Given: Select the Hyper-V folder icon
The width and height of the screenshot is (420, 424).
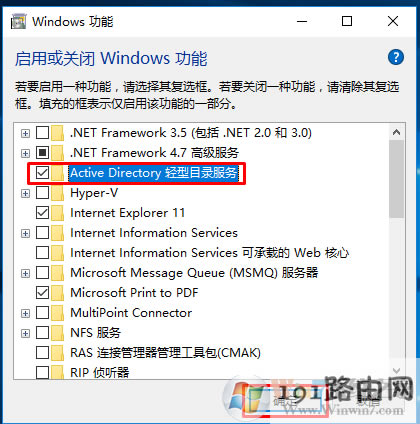Looking at the screenshot, I should point(58,193).
